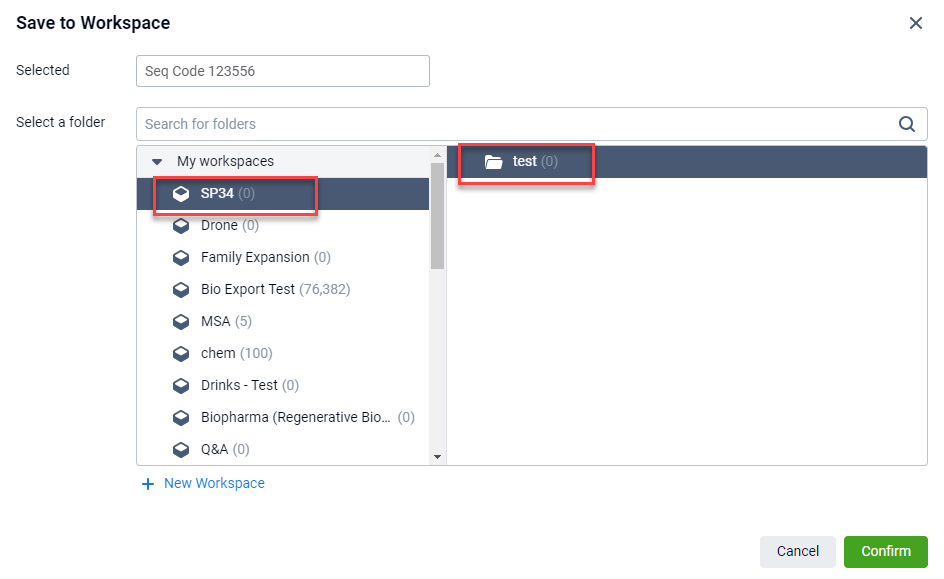Click the Drone workspace cube icon
The width and height of the screenshot is (944, 579).
(x=181, y=226)
